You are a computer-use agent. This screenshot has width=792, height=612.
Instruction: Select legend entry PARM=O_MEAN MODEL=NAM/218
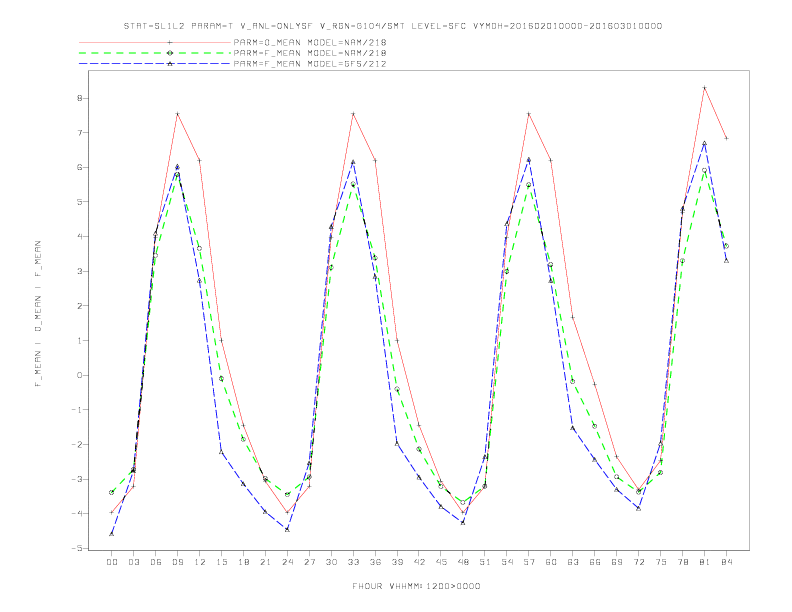pos(310,42)
